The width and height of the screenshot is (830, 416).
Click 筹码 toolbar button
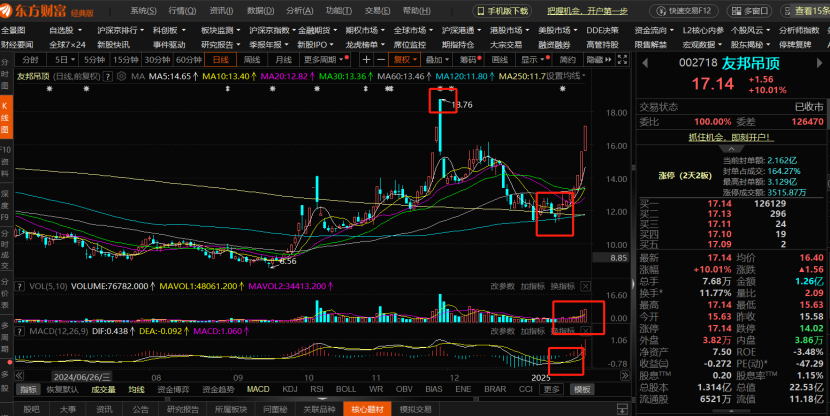pyautogui.click(x=470, y=60)
